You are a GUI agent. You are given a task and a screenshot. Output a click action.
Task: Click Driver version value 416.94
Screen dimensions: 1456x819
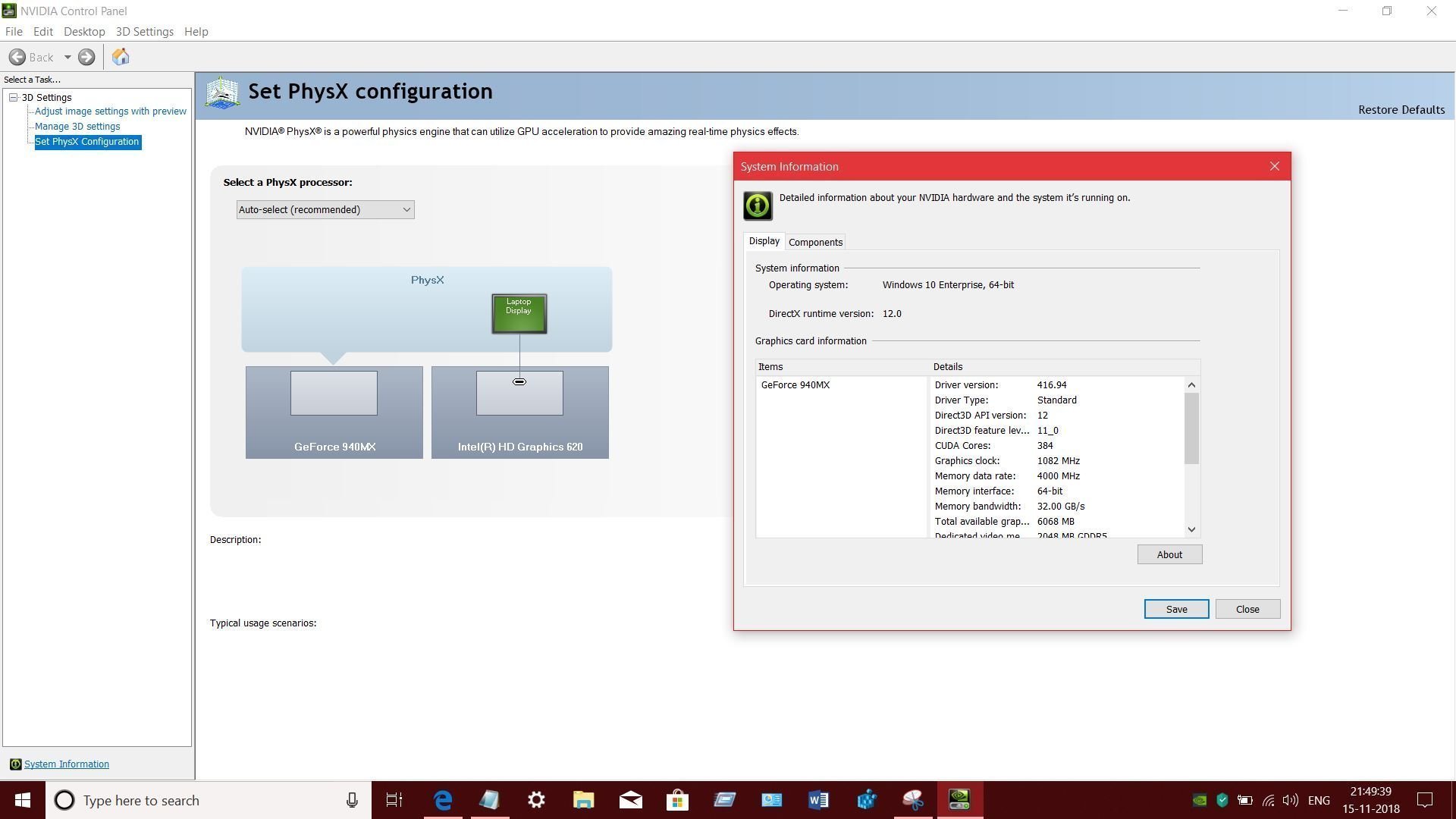pos(1052,385)
